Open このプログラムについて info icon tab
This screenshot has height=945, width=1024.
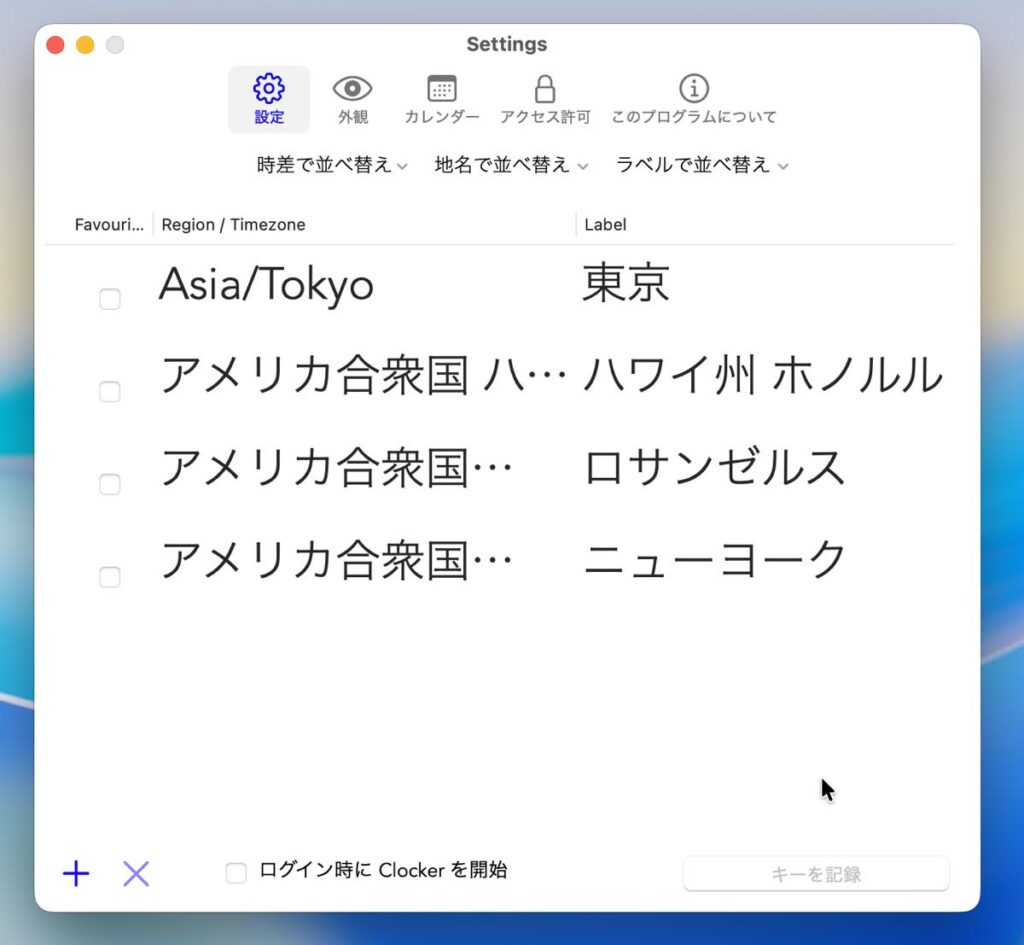pos(694,99)
